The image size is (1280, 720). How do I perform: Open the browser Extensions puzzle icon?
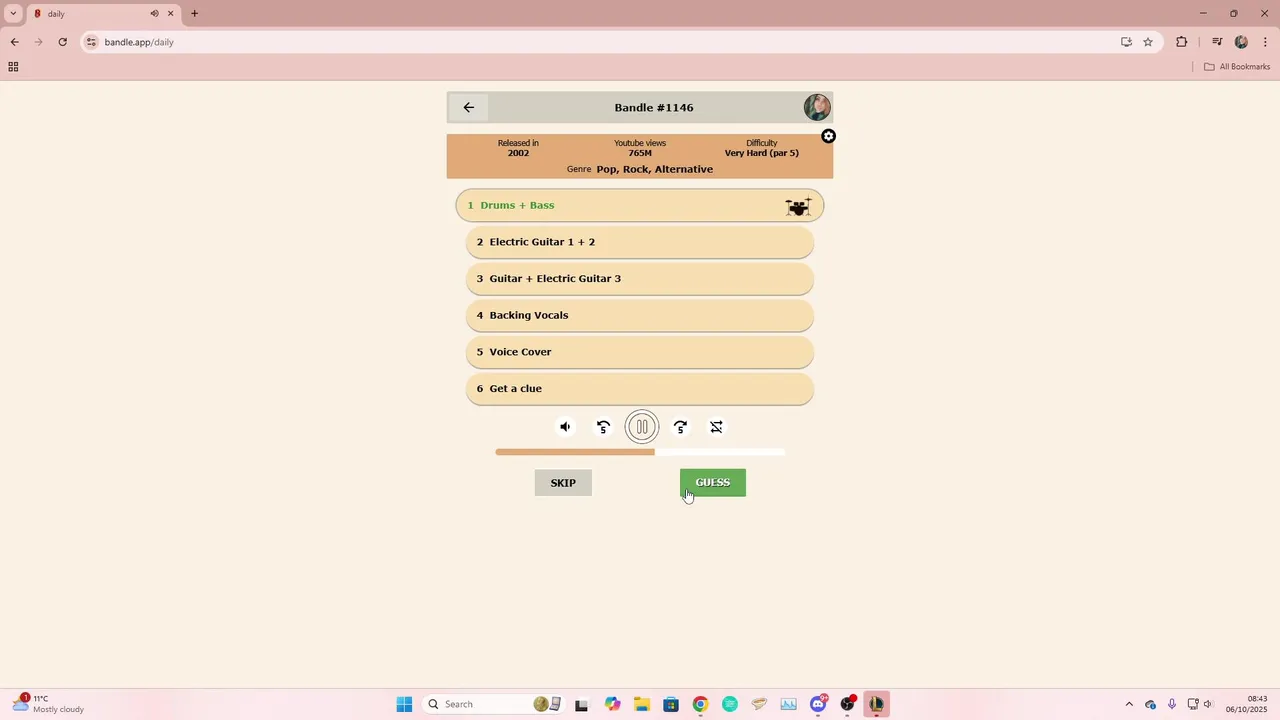[x=1182, y=42]
